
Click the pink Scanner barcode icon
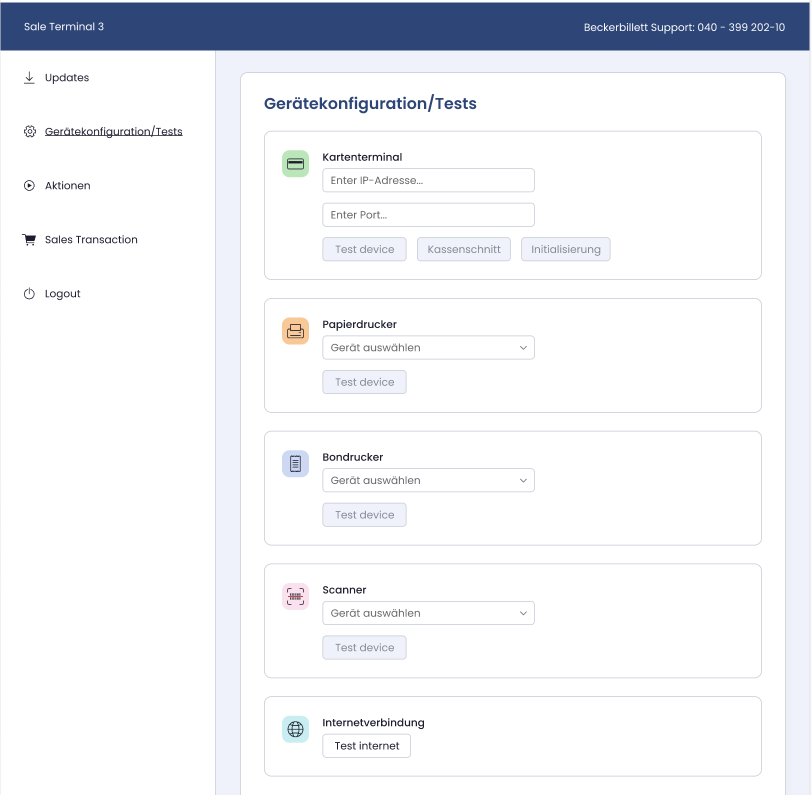(295, 596)
